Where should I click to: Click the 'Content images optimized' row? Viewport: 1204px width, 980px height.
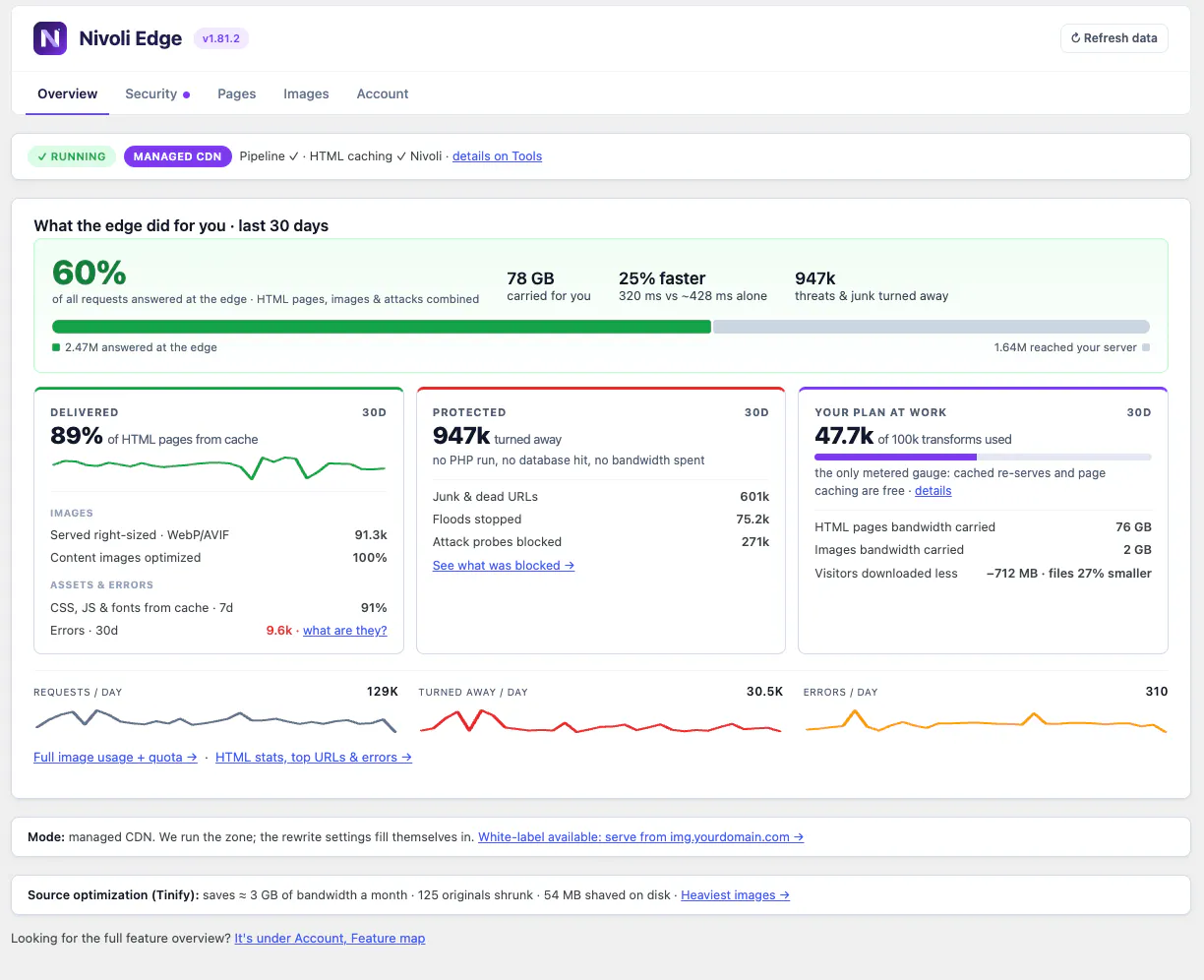pyautogui.click(x=218, y=558)
